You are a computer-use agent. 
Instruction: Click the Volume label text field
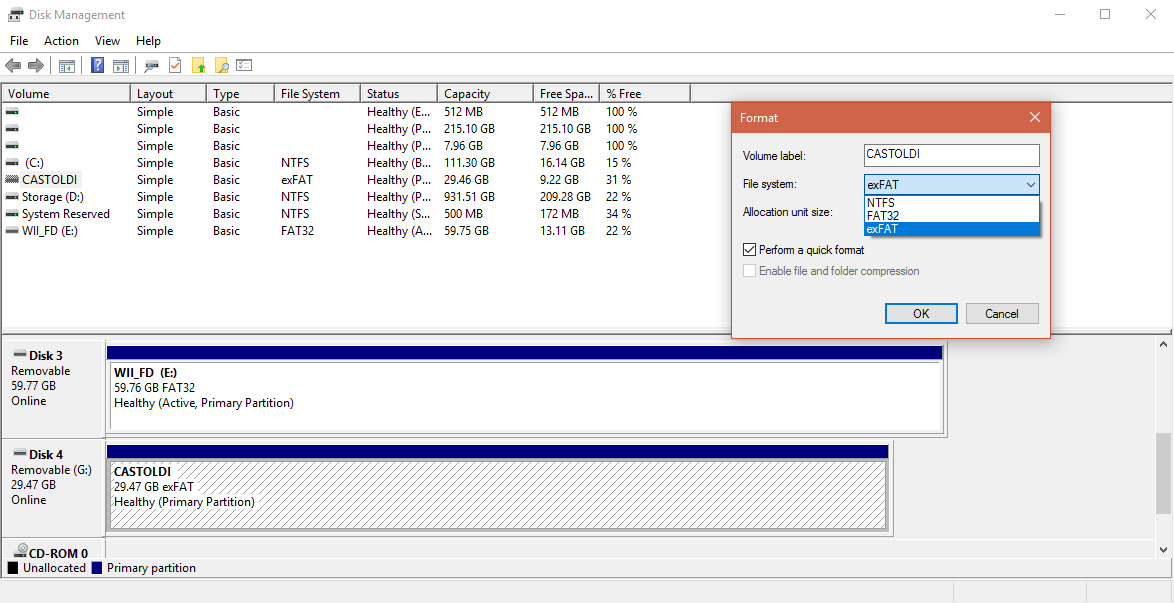(951, 156)
